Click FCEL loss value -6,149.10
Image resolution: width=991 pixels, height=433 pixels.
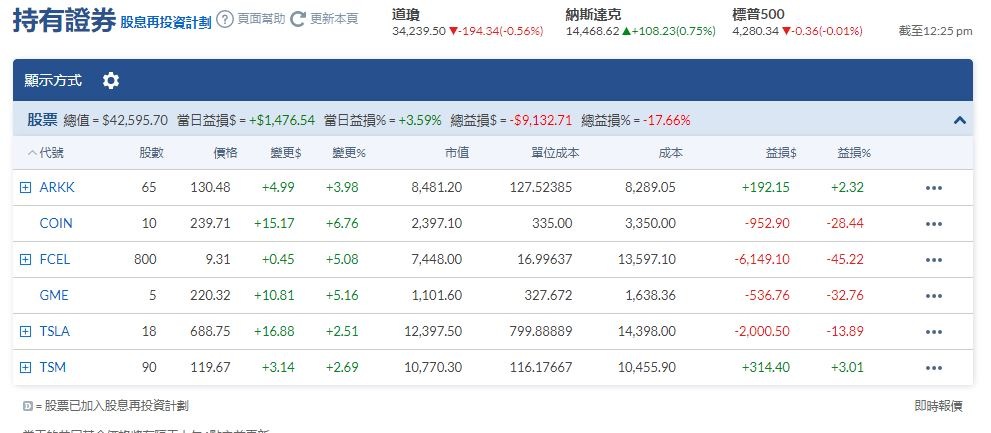click(762, 259)
